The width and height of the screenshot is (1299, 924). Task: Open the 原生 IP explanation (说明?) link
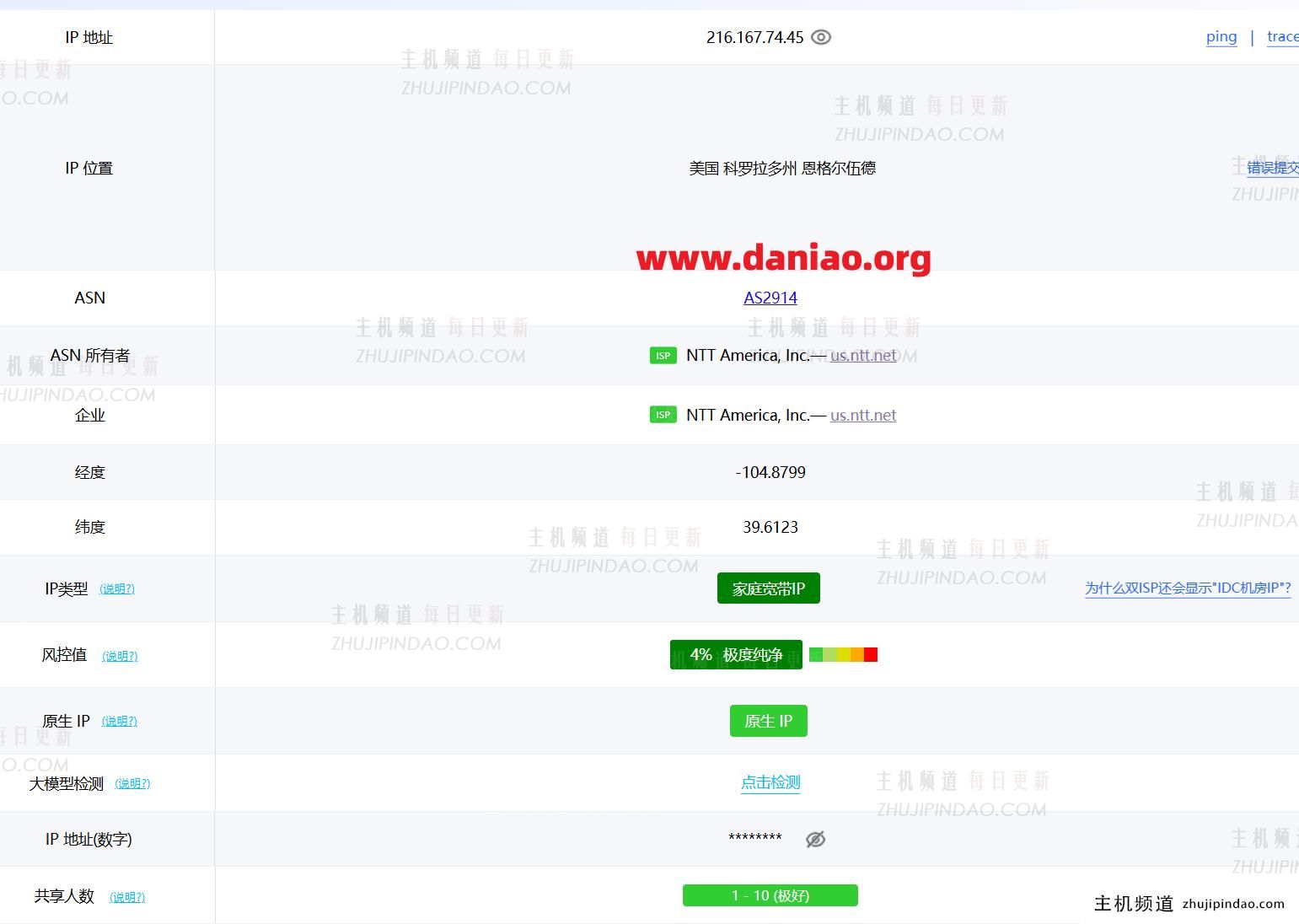point(119,721)
